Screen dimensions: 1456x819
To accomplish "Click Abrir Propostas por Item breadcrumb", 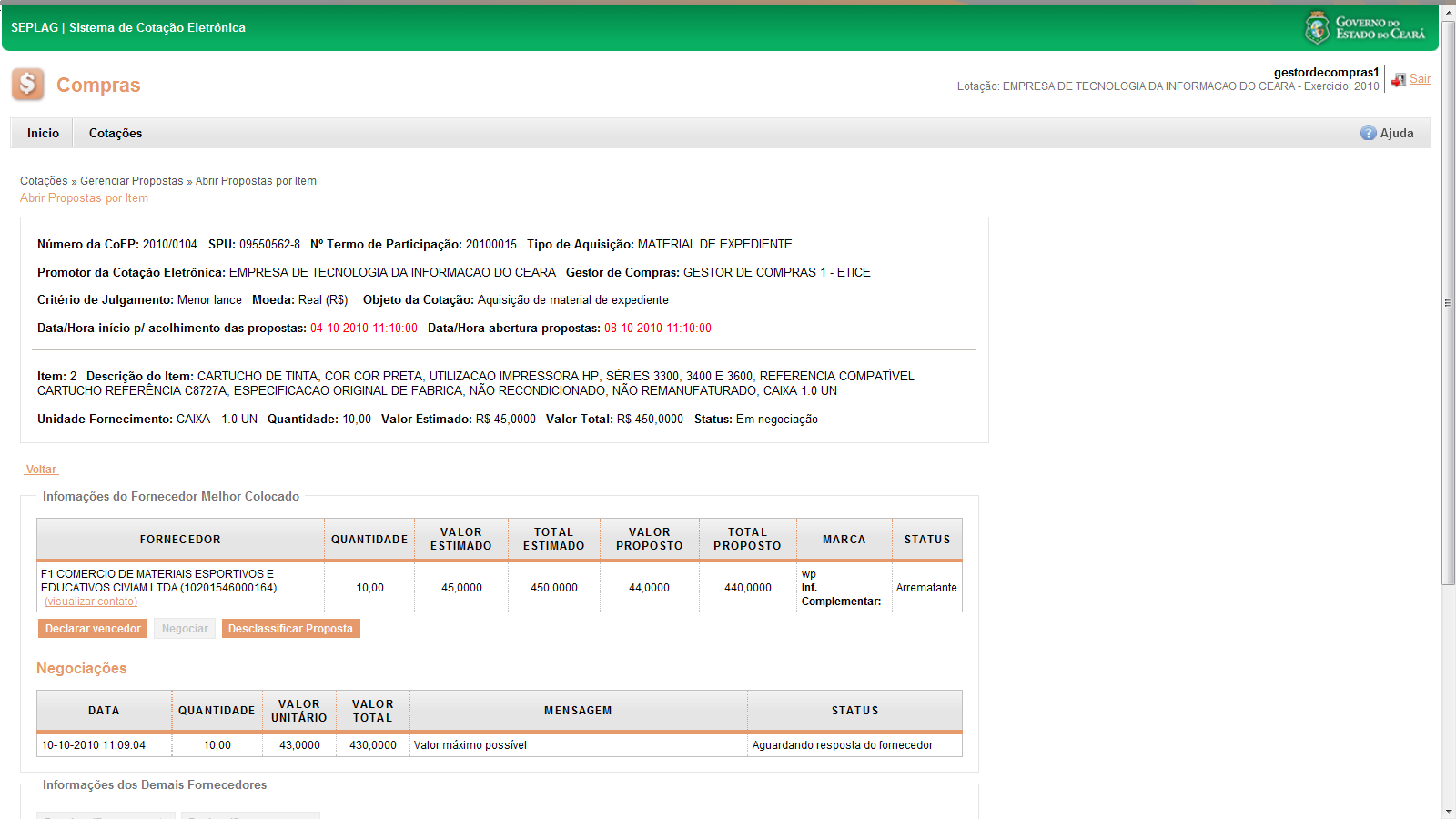I will pyautogui.click(x=256, y=181).
